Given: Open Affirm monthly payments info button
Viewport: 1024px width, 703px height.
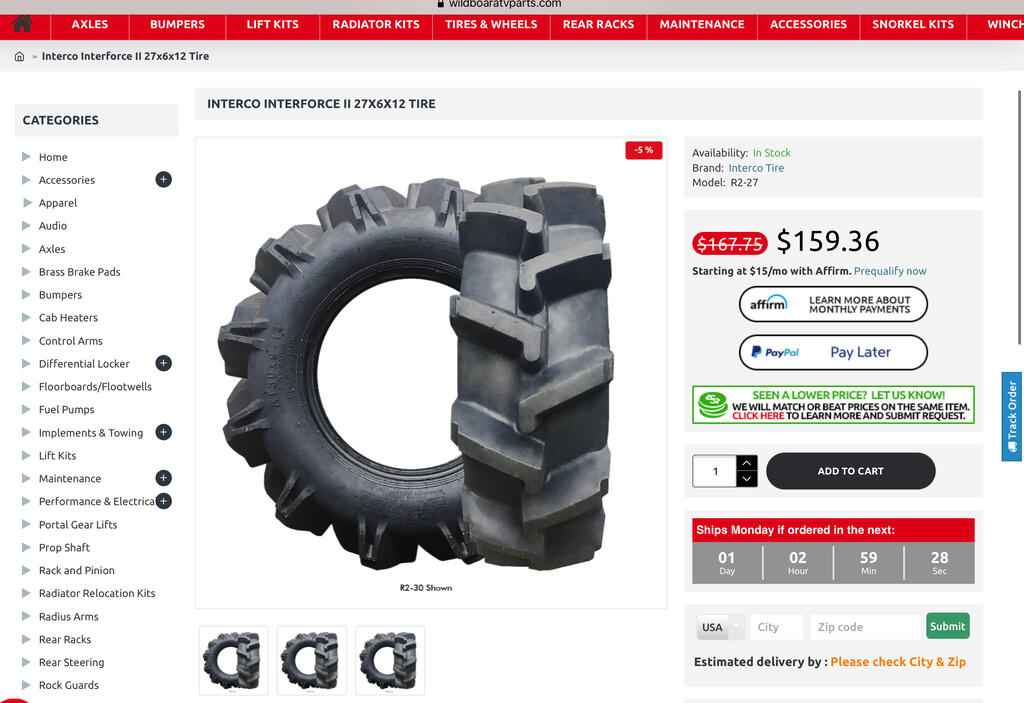Looking at the screenshot, I should (833, 304).
